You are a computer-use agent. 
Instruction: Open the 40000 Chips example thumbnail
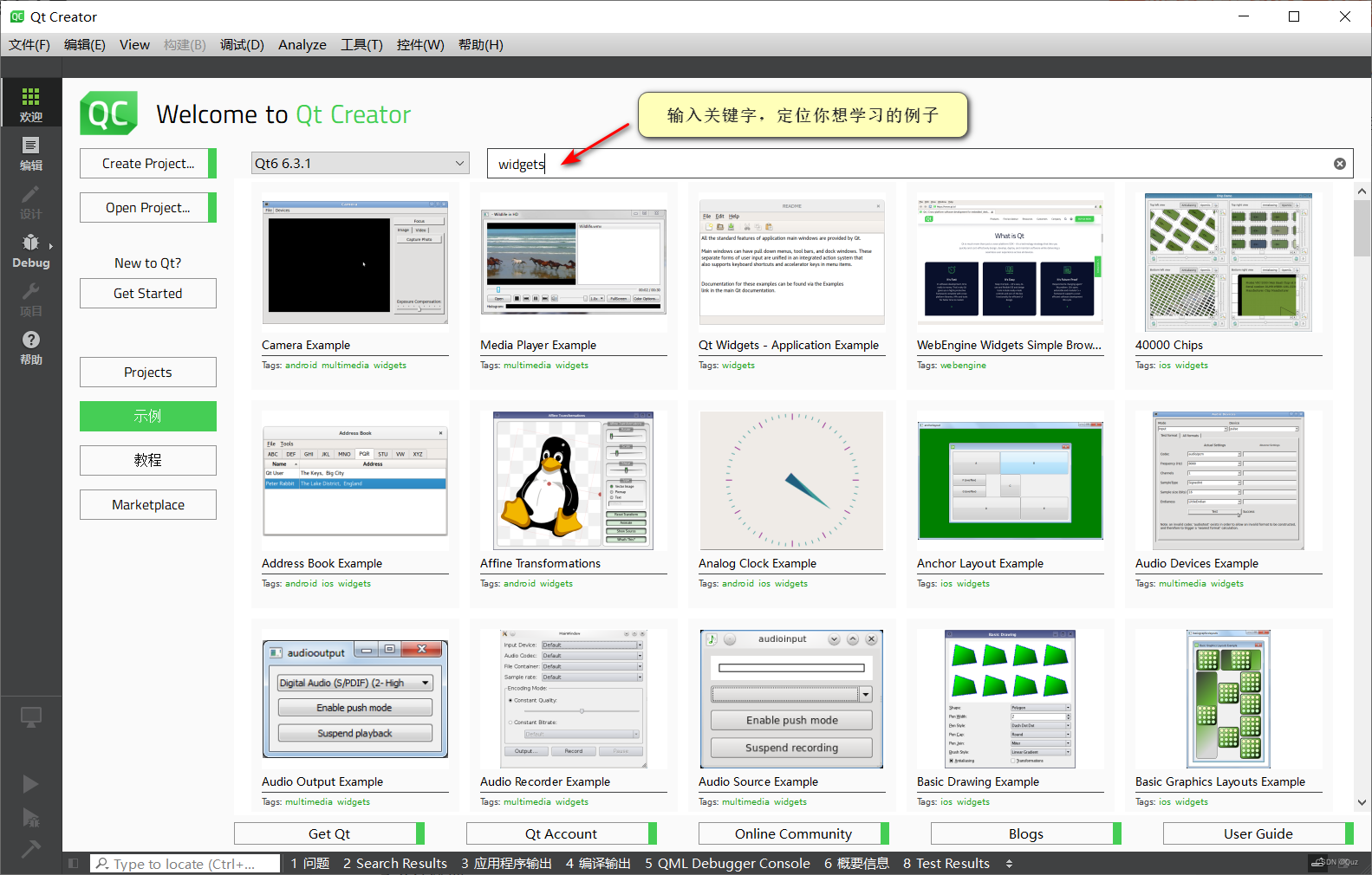click(1229, 262)
